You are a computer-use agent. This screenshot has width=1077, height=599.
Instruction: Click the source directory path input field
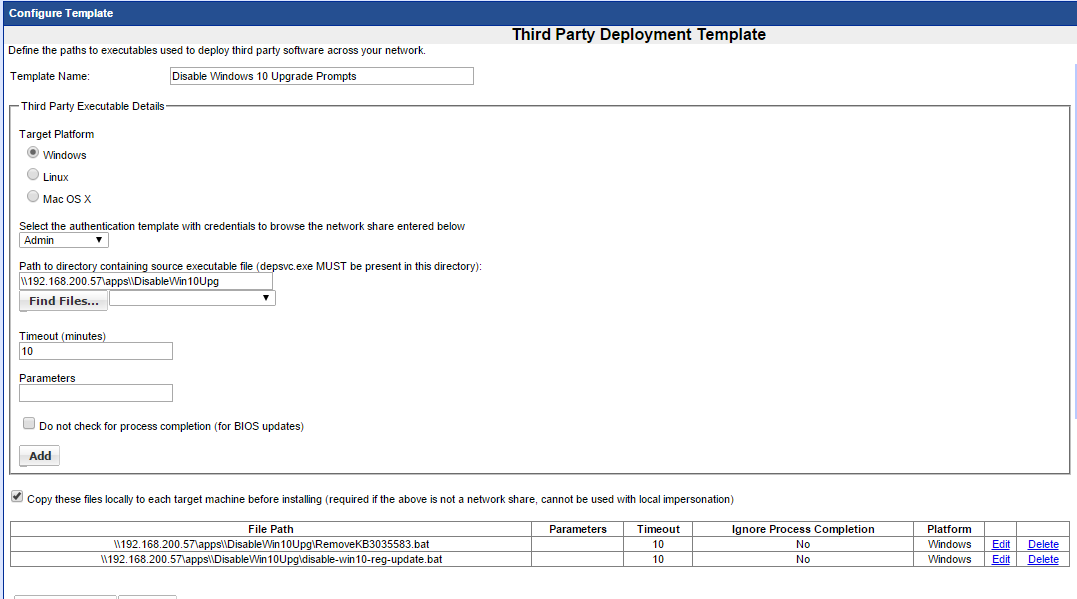point(146,281)
